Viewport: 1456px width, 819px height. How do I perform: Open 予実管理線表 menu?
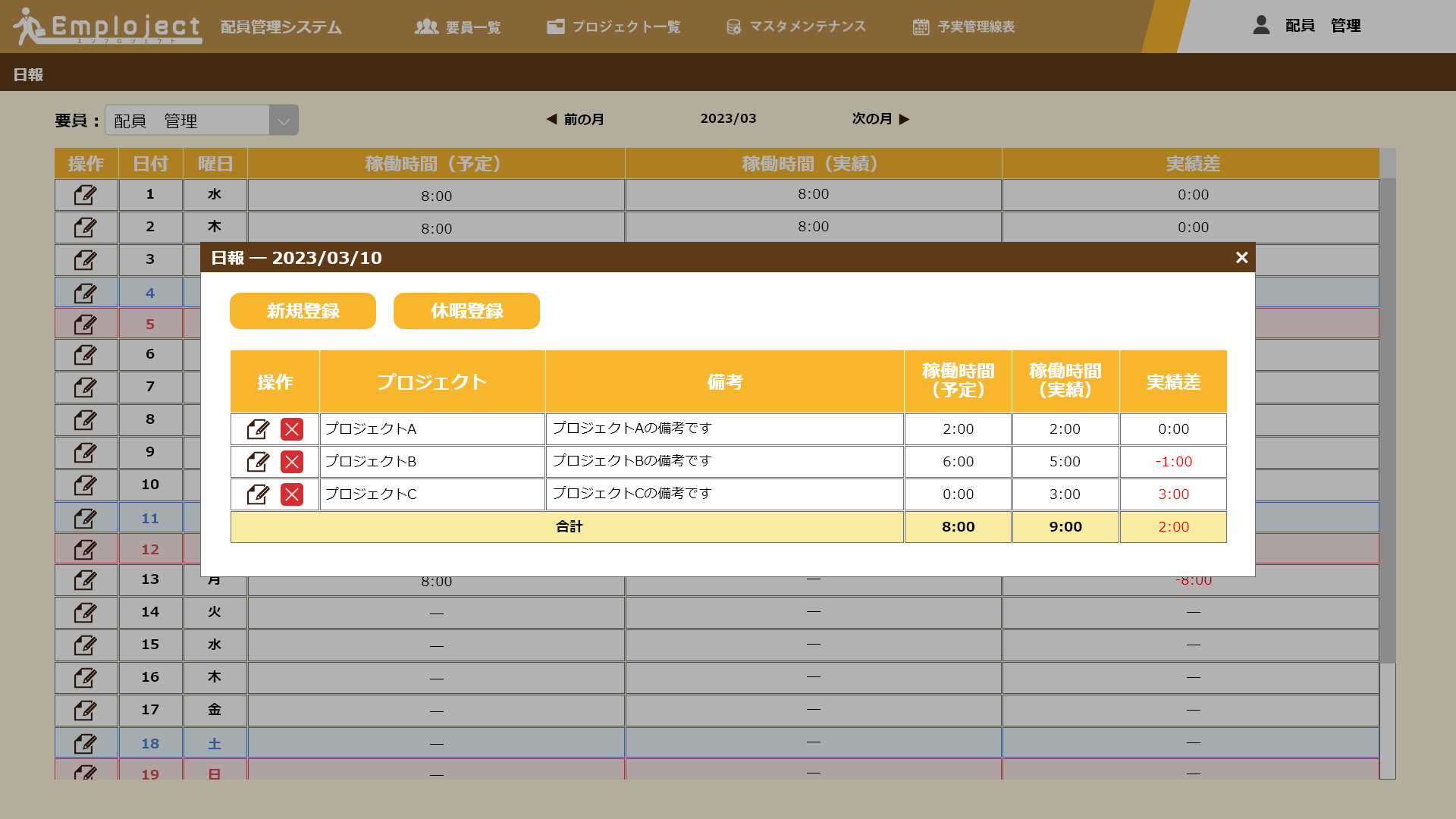963,27
